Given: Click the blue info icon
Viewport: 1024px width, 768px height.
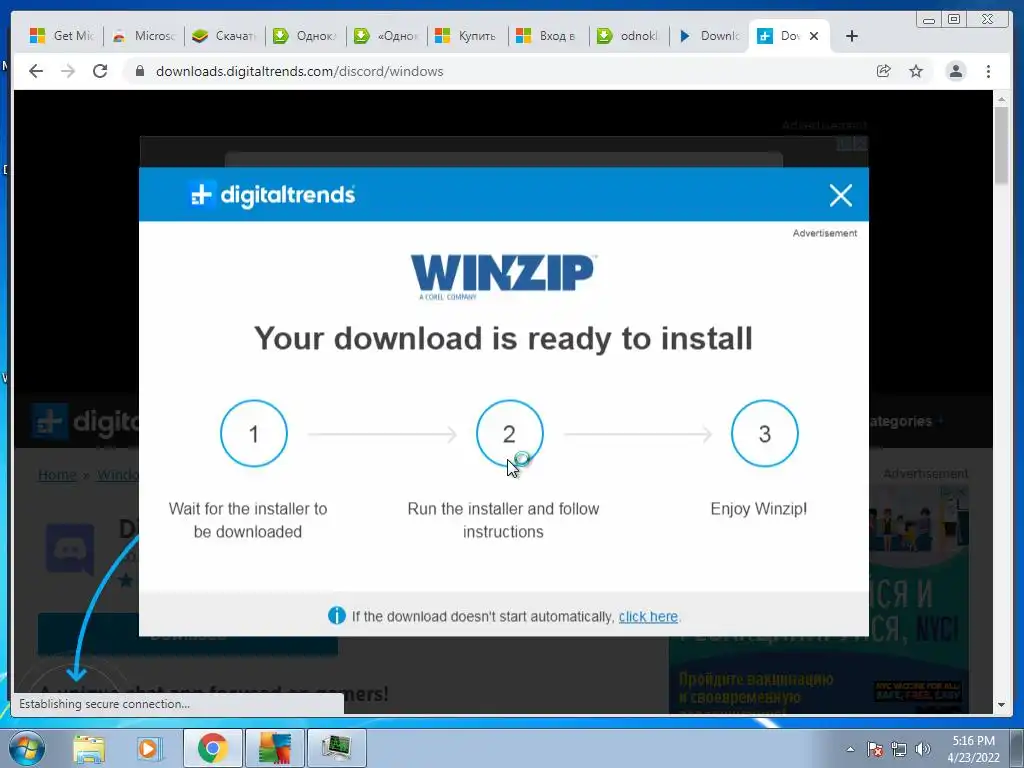Looking at the screenshot, I should tap(336, 616).
